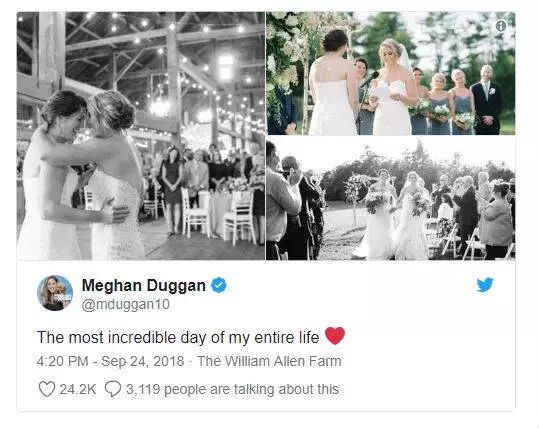Open the large black-and-white barn dance photo
539x428 pixels.
tap(141, 136)
